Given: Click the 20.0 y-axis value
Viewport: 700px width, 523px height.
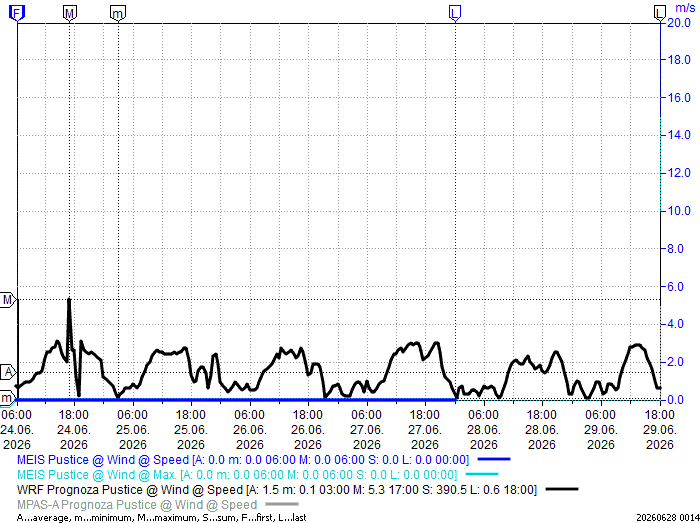Looking at the screenshot, I should pyautogui.click(x=679, y=22).
